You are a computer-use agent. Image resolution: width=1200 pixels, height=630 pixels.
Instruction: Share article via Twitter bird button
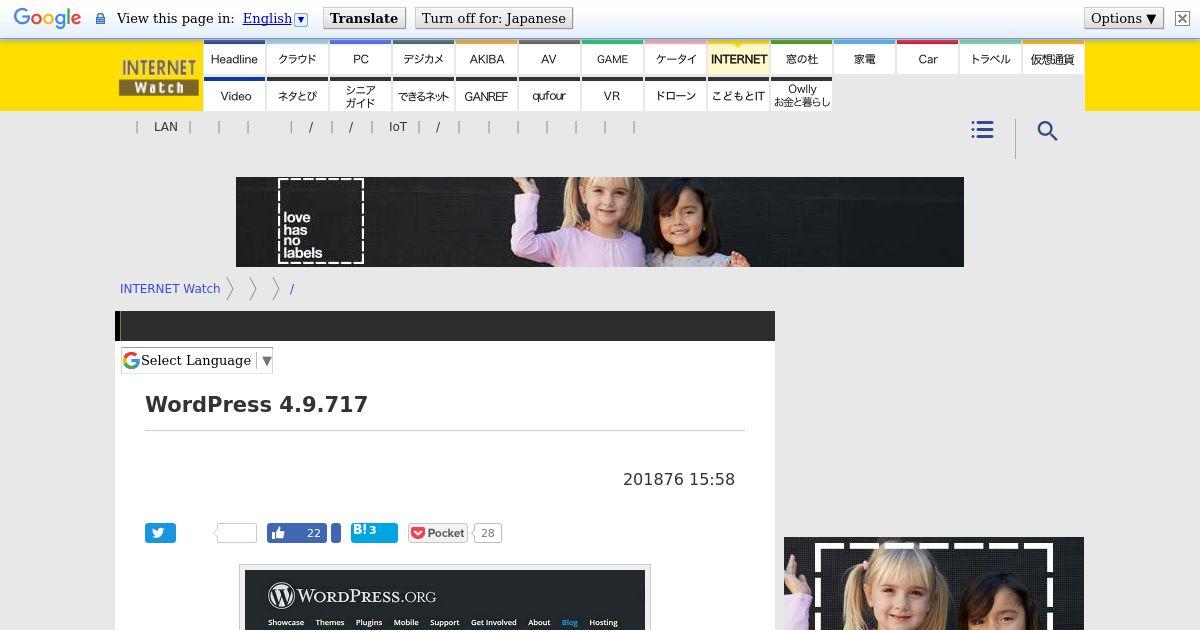coord(160,533)
